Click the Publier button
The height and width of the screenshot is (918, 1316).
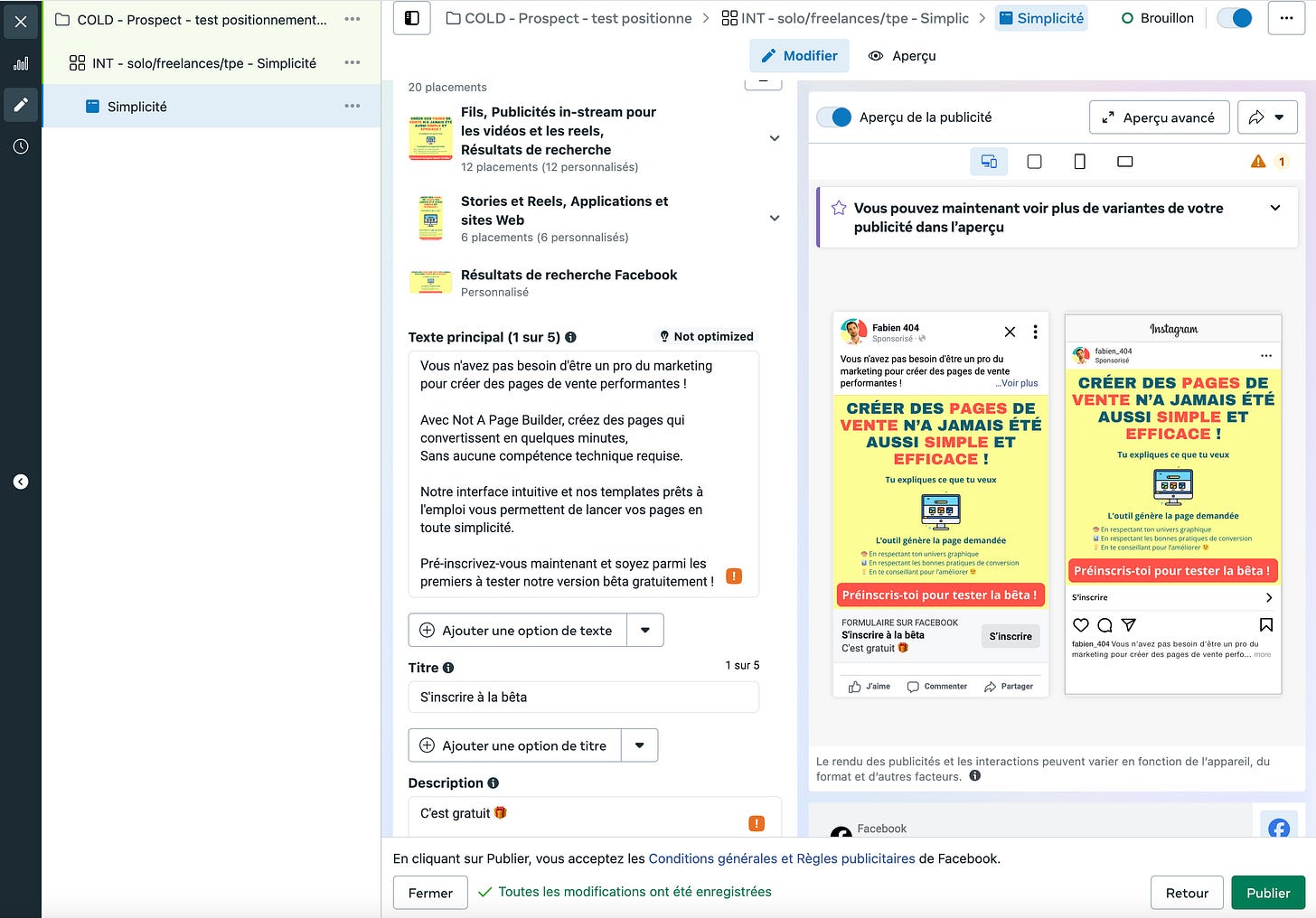(1268, 893)
